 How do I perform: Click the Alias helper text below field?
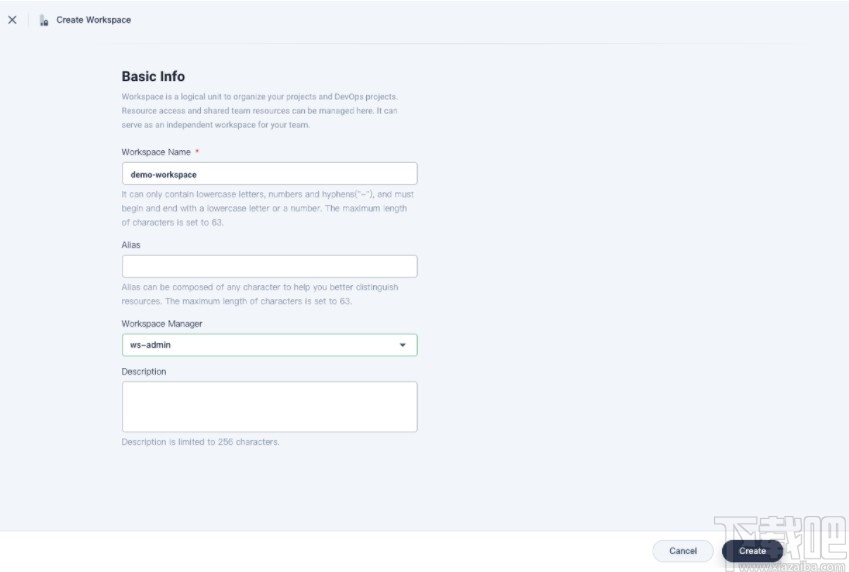260,294
